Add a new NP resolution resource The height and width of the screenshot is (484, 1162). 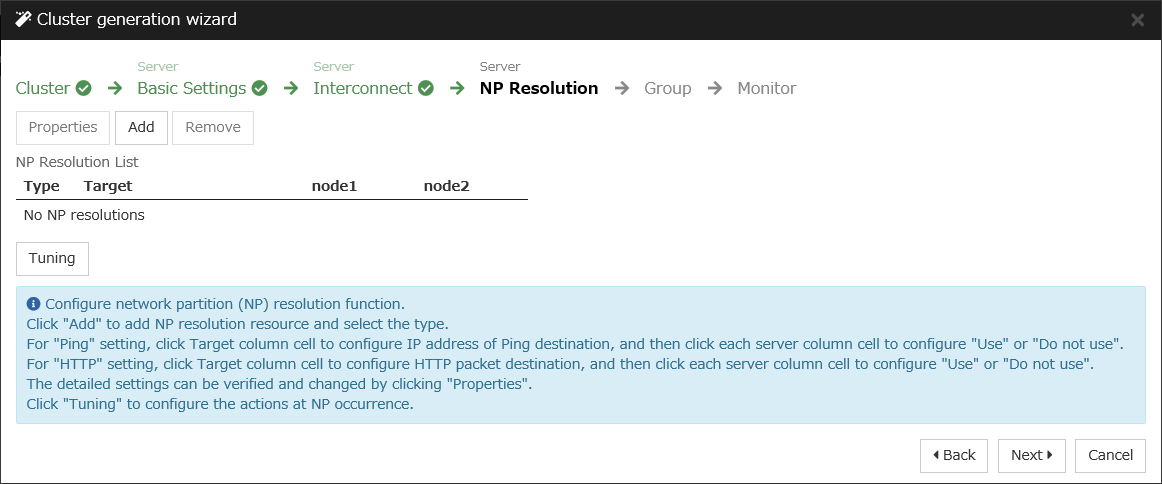(x=141, y=127)
